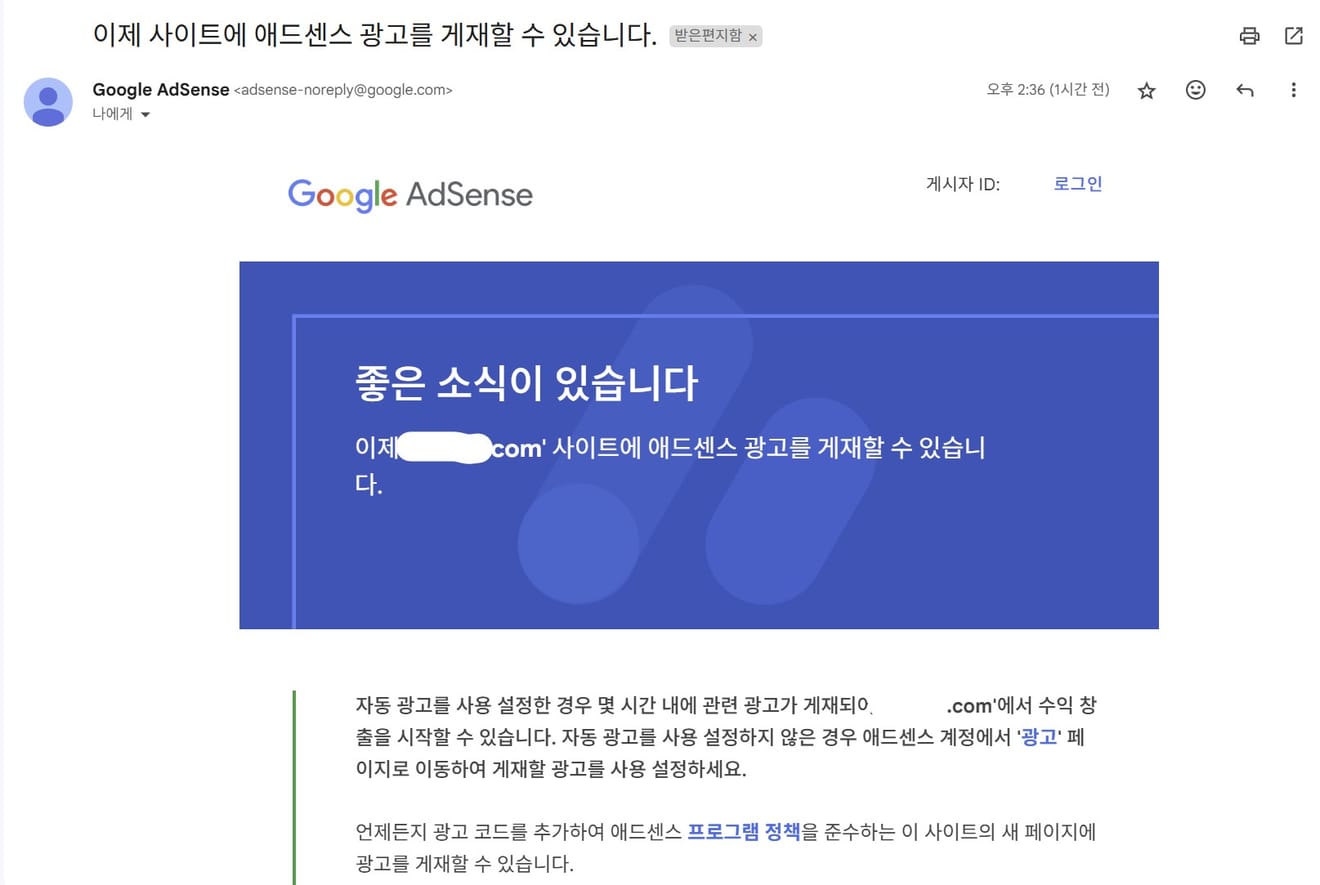Image resolution: width=1320 pixels, height=885 pixels.
Task: Click the 로그인 link
Action: (1078, 184)
